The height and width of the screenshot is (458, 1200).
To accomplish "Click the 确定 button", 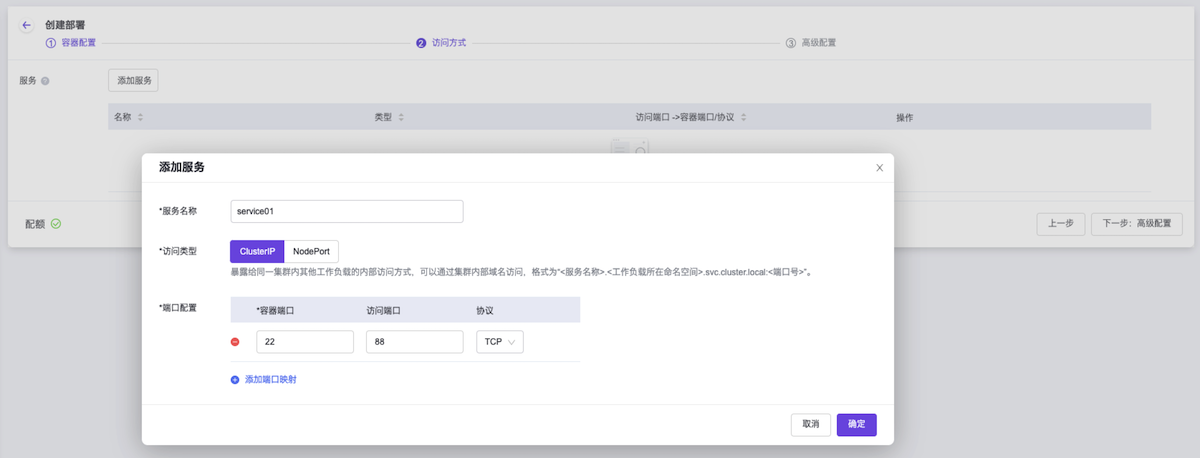I will [856, 424].
